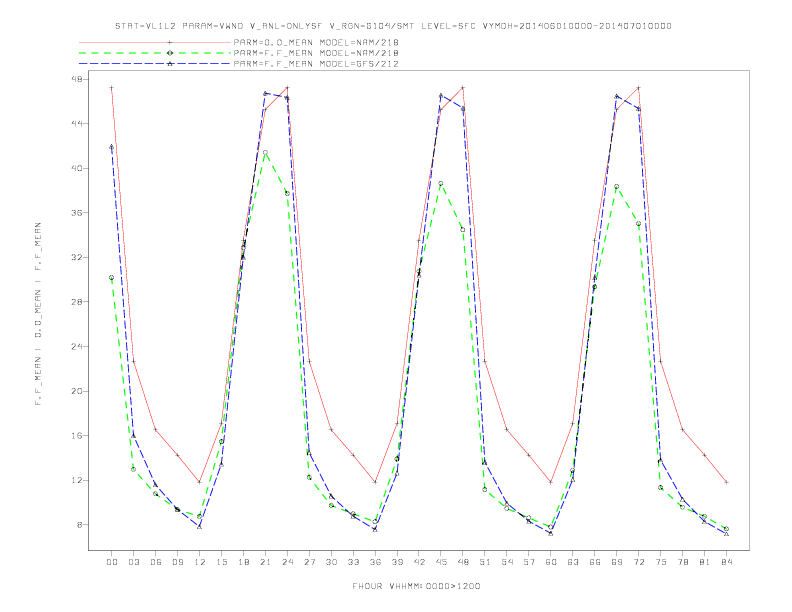Click y-axis tick label 28
The height and width of the screenshot is (612, 792).
[78, 302]
